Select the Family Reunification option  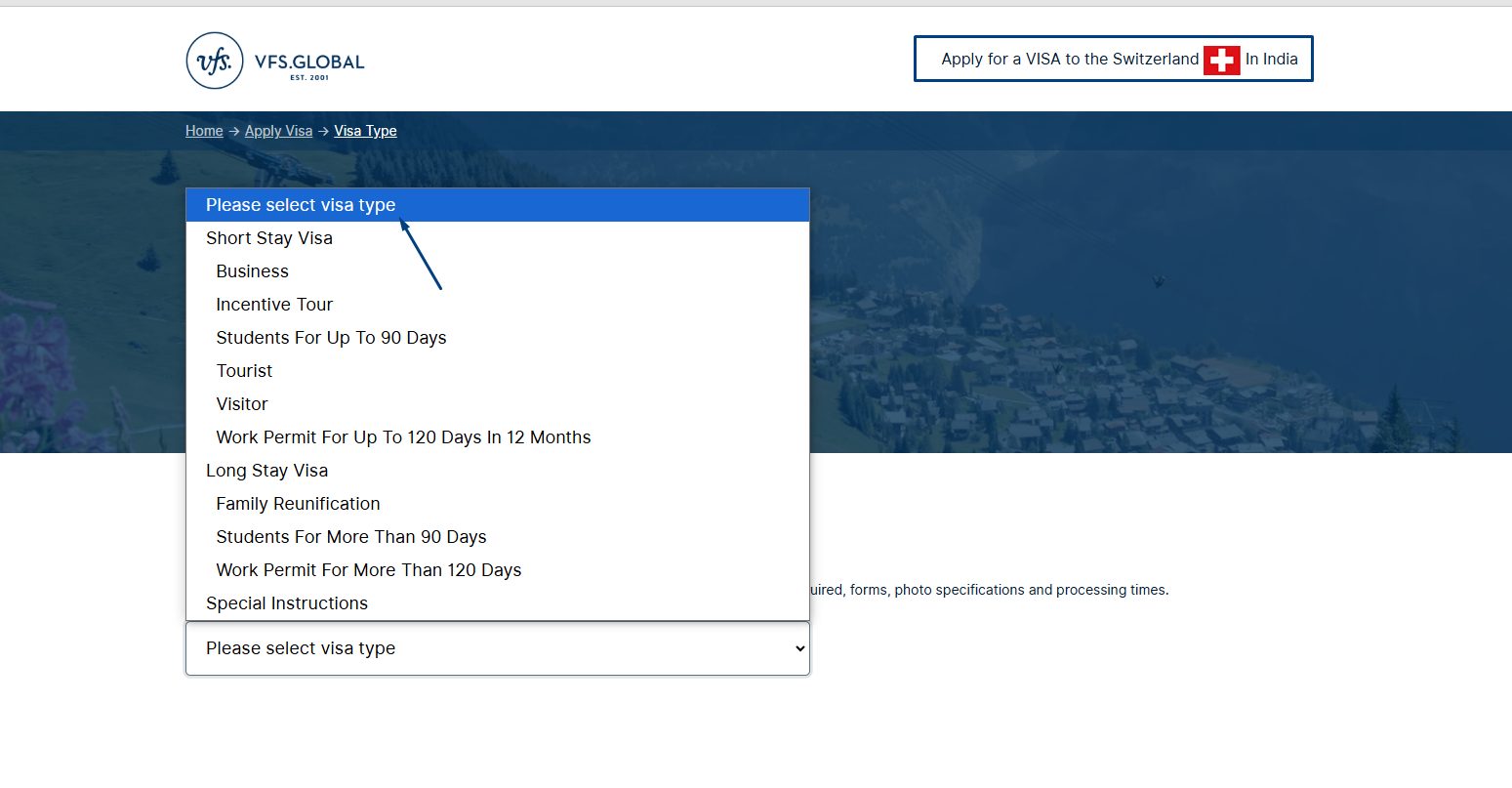point(498,504)
